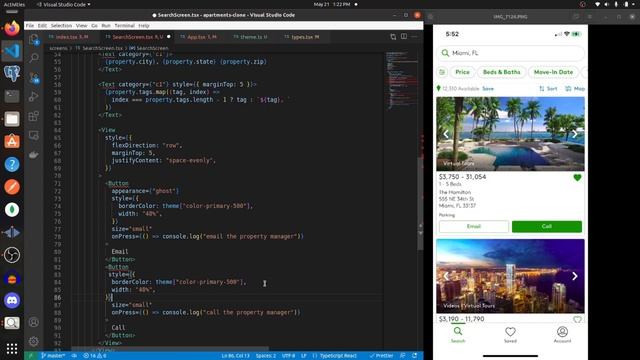Open the Manage gear in VS Code
This screenshot has height=360, width=640.
coord(34,341)
